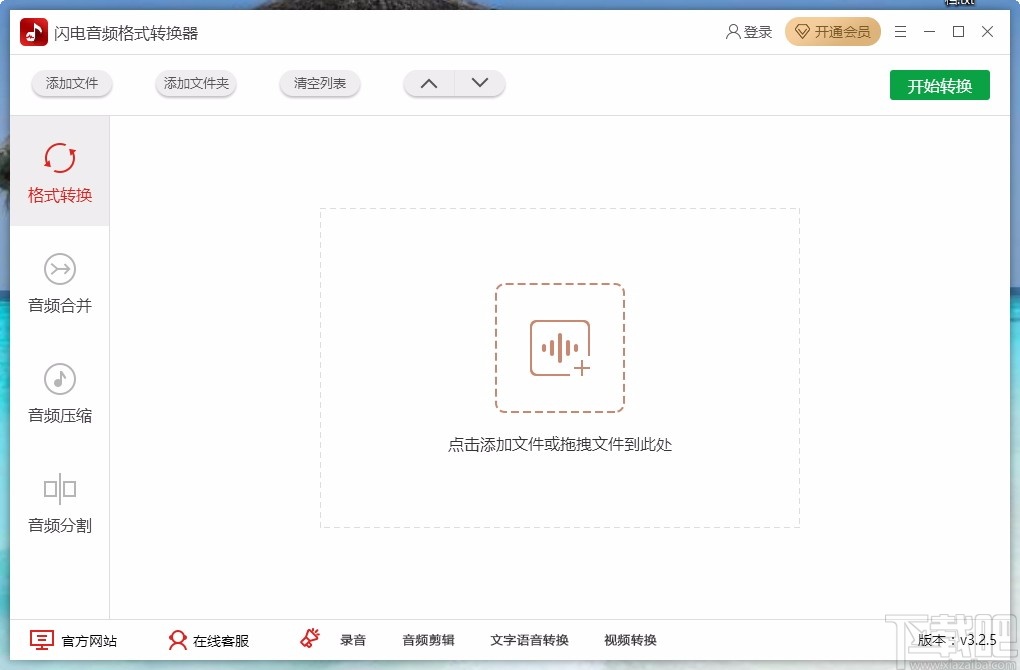
Task: Open the hamburger menu icon
Action: (x=900, y=32)
